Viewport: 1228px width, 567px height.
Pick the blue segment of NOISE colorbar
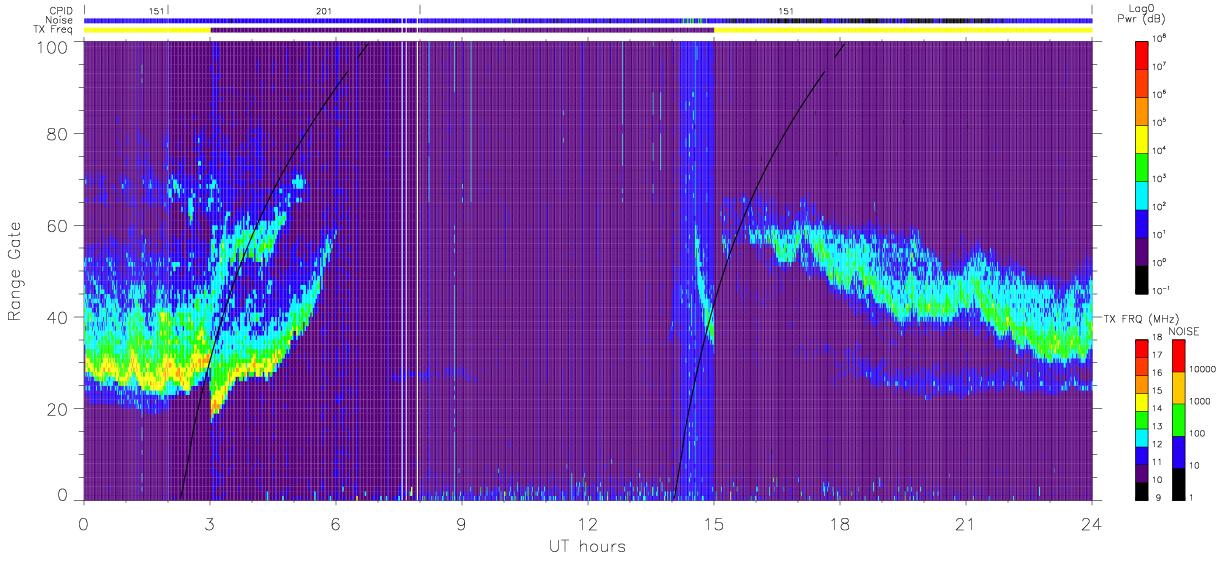coord(1178,452)
